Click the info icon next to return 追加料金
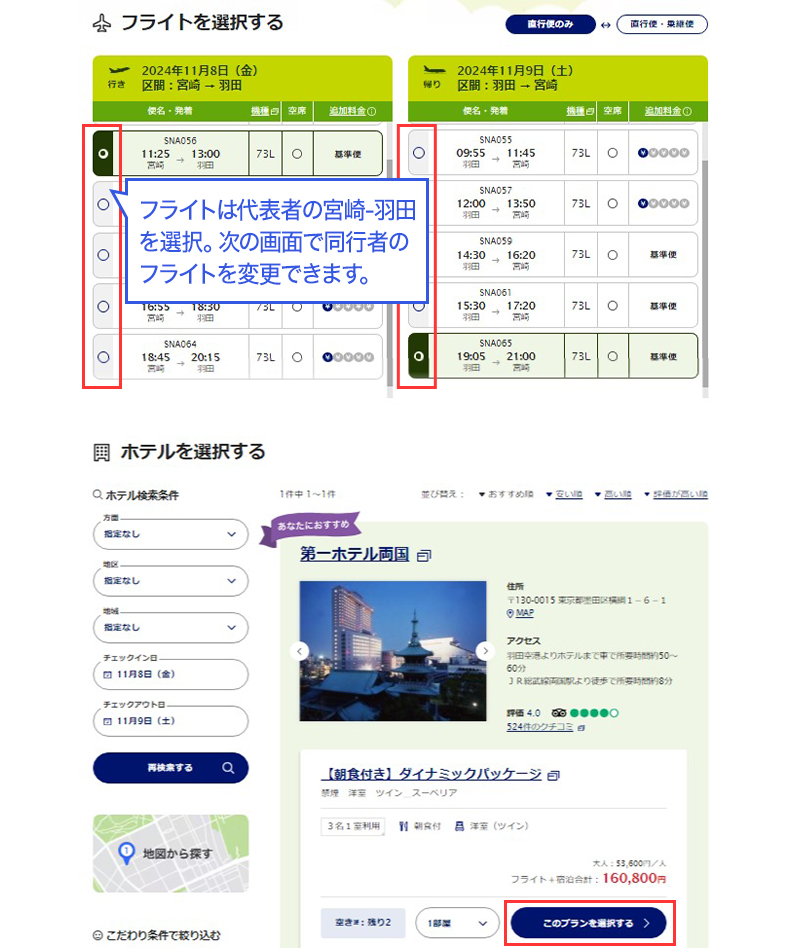800x949 pixels. (x=686, y=111)
